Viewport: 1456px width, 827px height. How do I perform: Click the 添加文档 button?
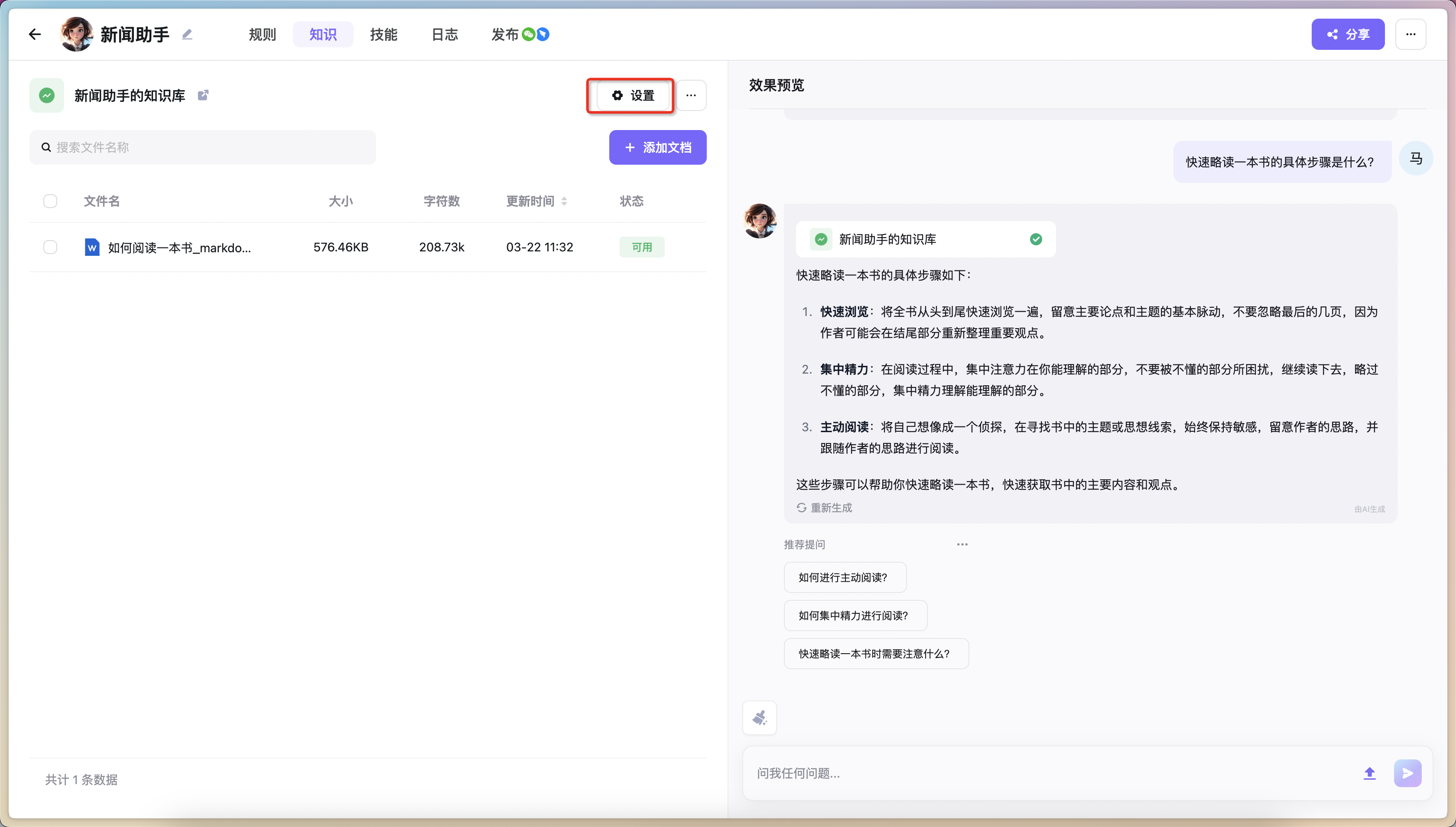[658, 148]
